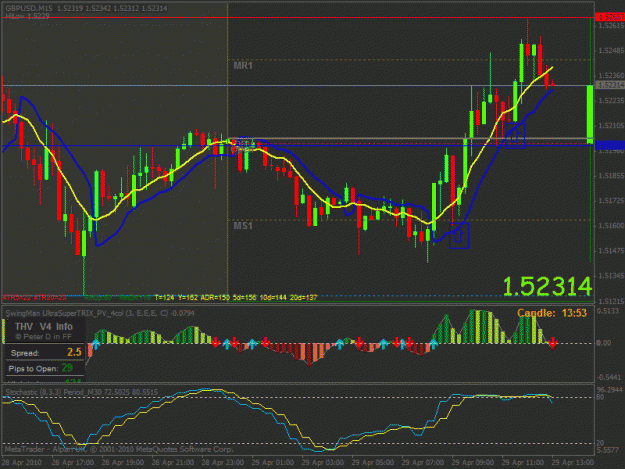The width and height of the screenshot is (625, 469).
Task: Click the 29 Apr 03:00 time label
Action: click(x=322, y=463)
